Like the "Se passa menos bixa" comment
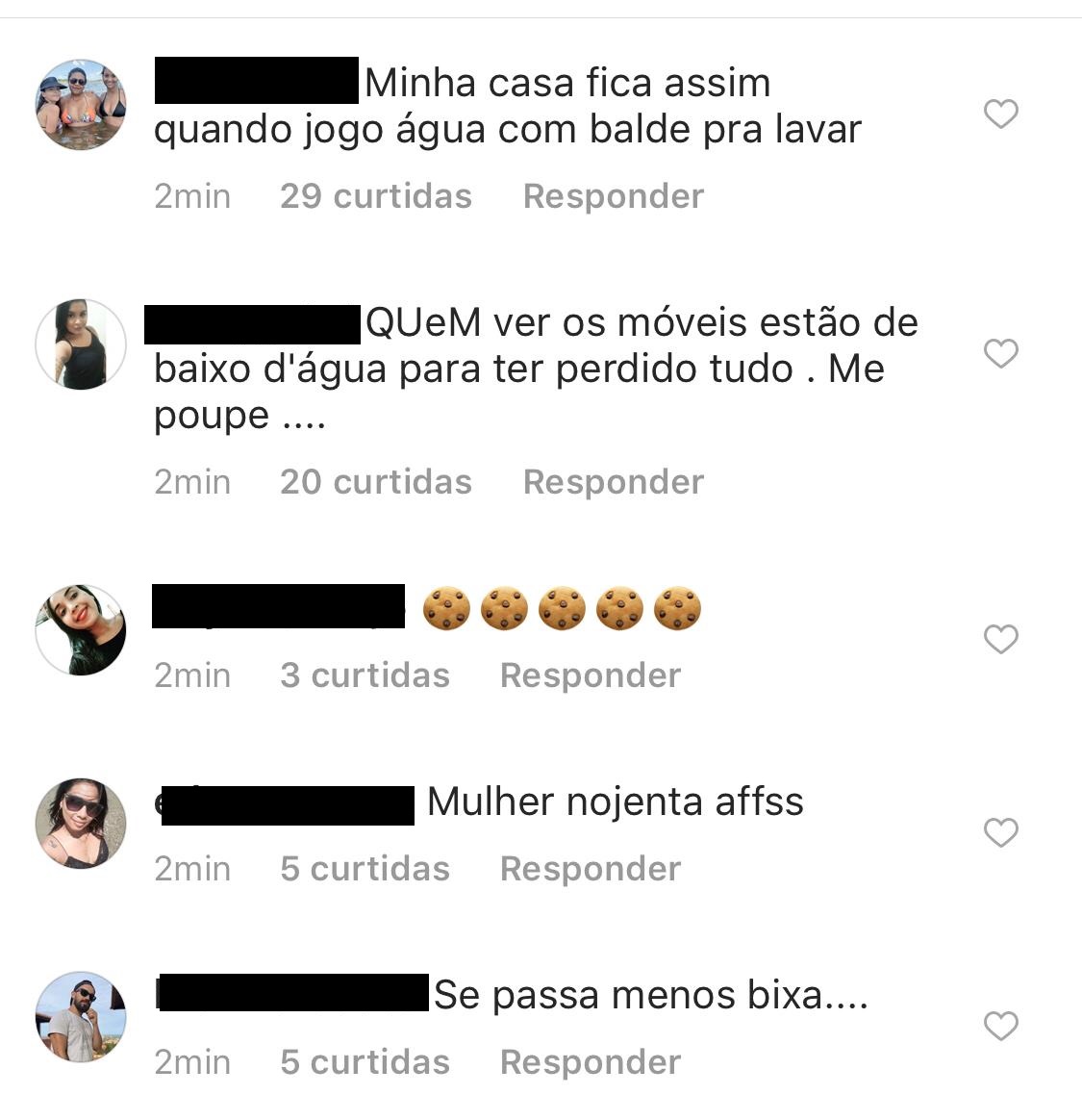This screenshot has height=1120, width=1082. coord(1000,1027)
